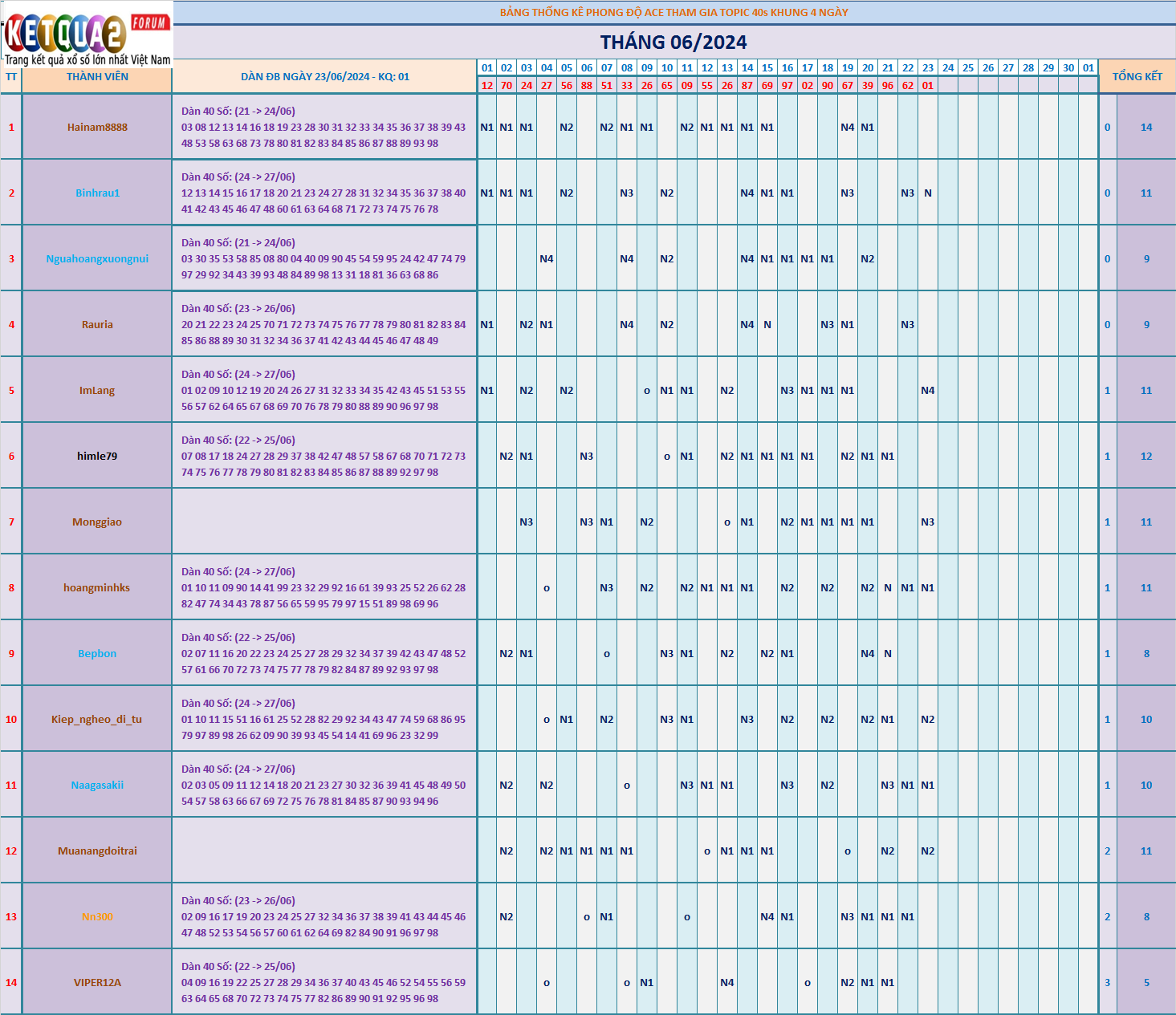The image size is (1176, 1015).
Task: Click Binhrau1's N cell on day 23
Action: click(928, 193)
